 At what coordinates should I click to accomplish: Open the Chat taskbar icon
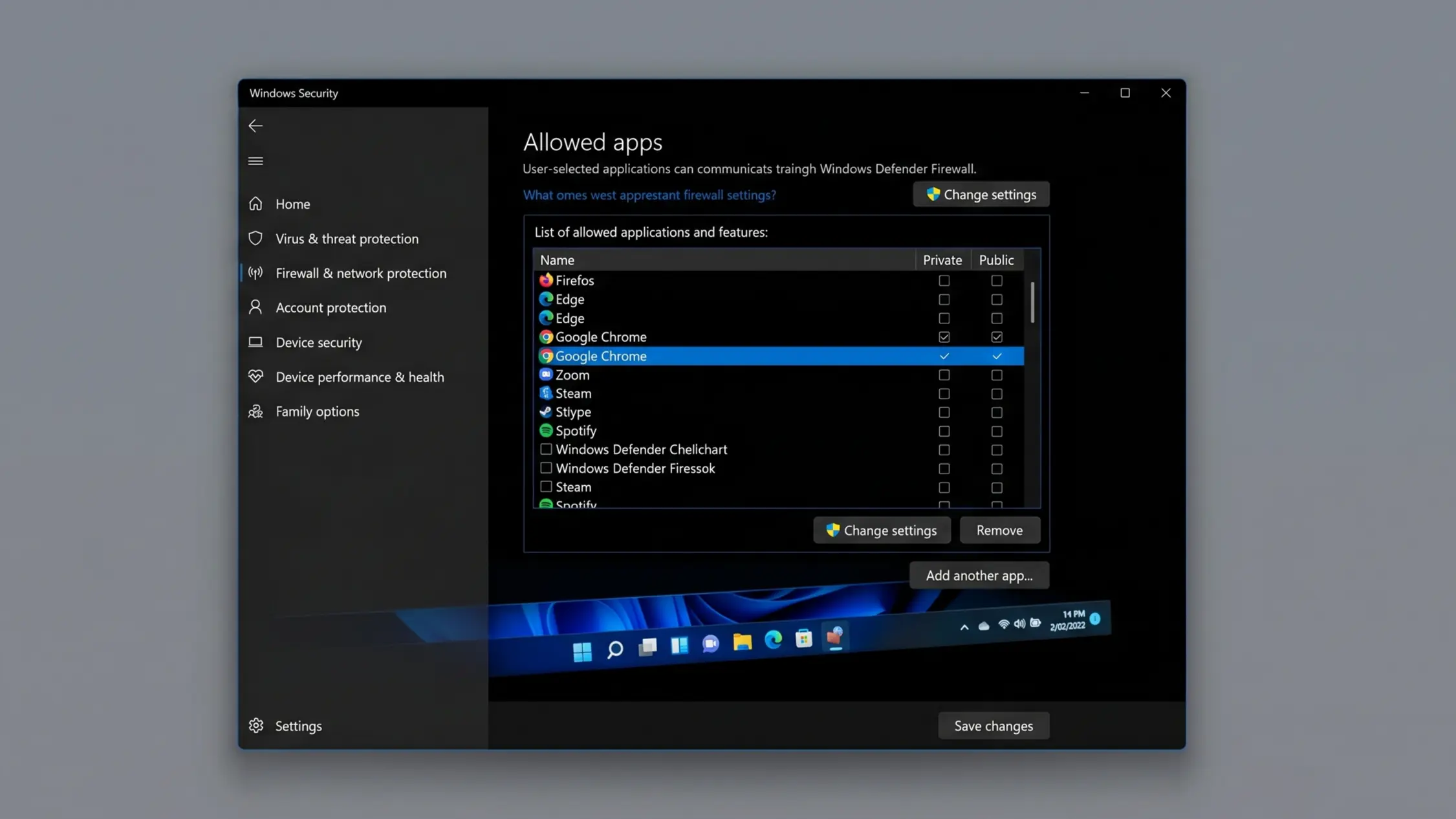710,643
